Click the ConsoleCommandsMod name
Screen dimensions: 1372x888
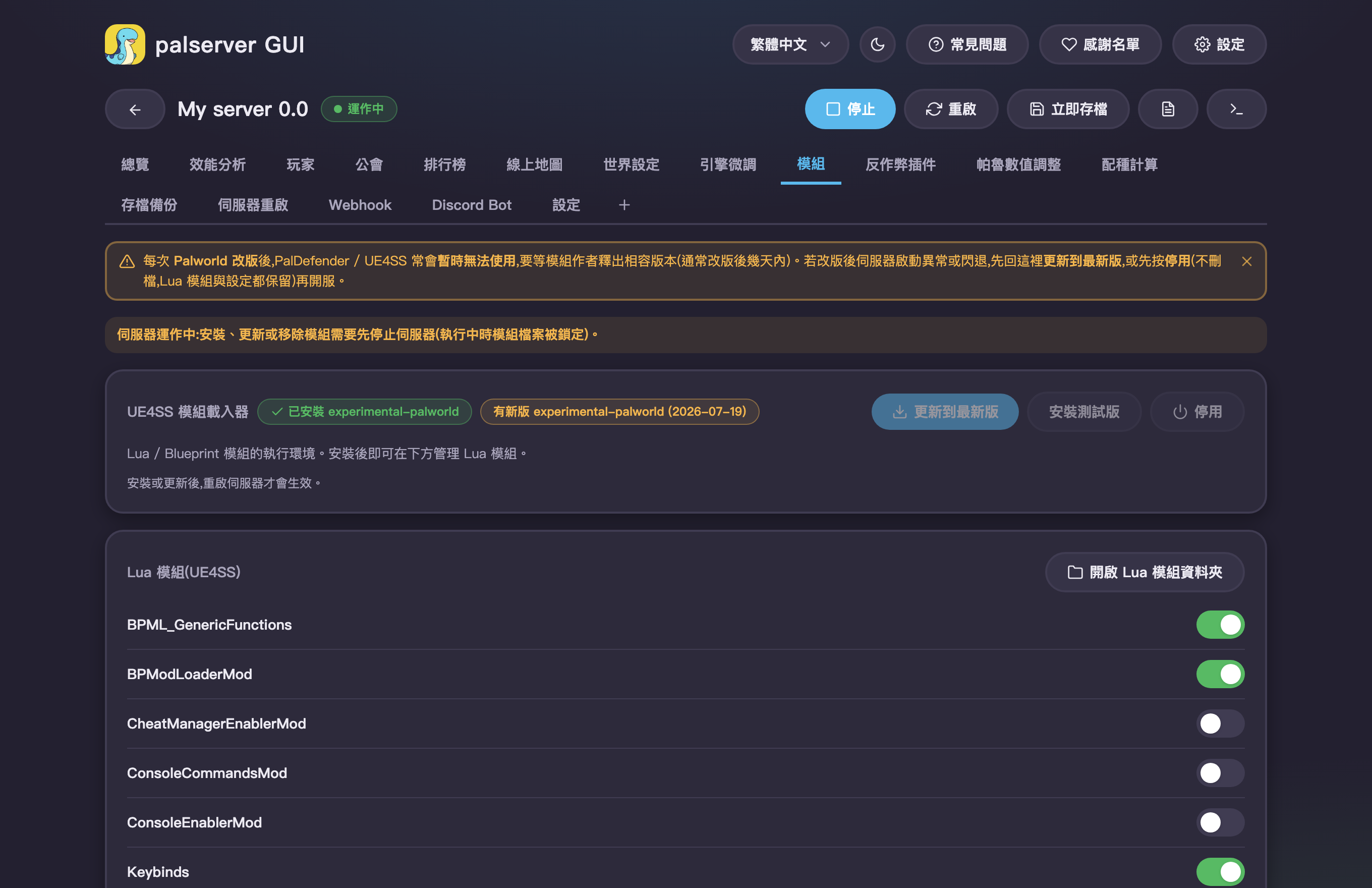click(207, 772)
